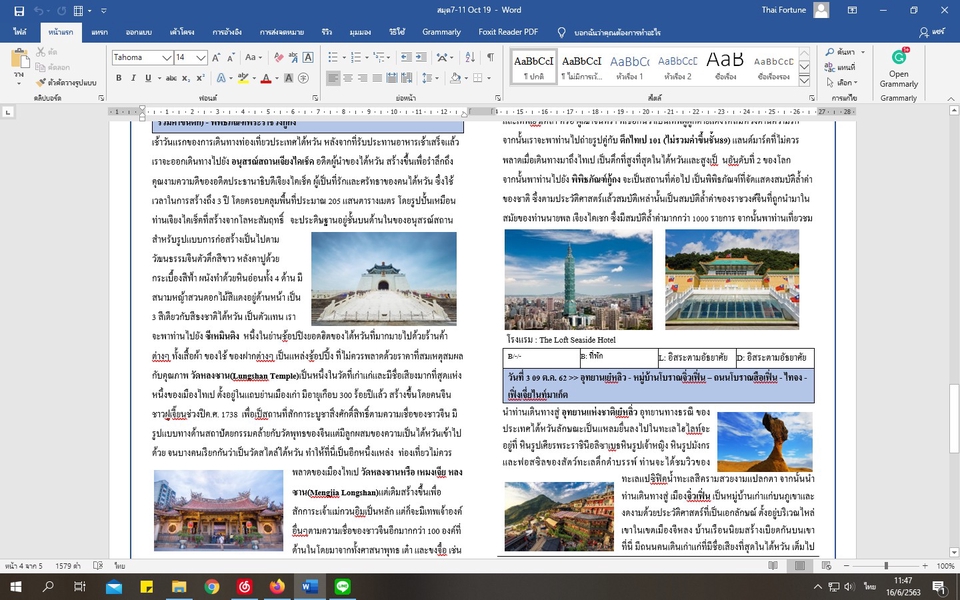960x600 pixels.
Task: Click the vertical scrollbar down arrow
Action: [953, 552]
